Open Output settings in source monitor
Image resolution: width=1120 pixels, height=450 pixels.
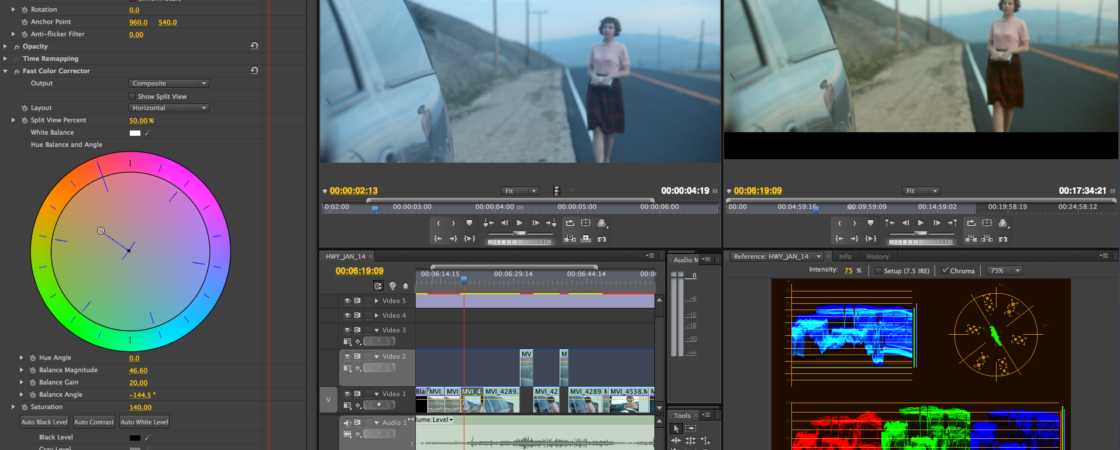coord(601,224)
